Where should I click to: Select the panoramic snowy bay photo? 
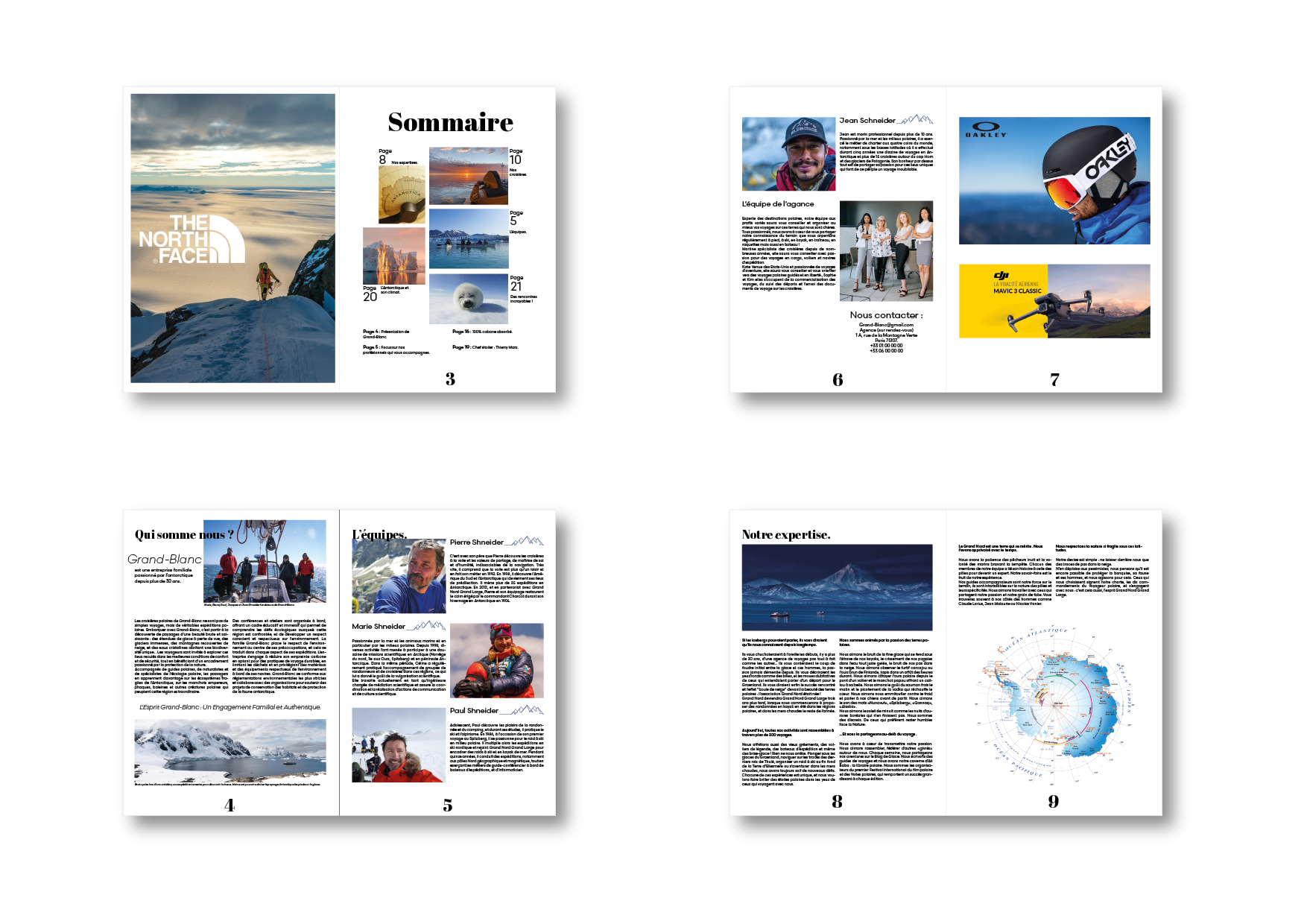click(x=230, y=750)
